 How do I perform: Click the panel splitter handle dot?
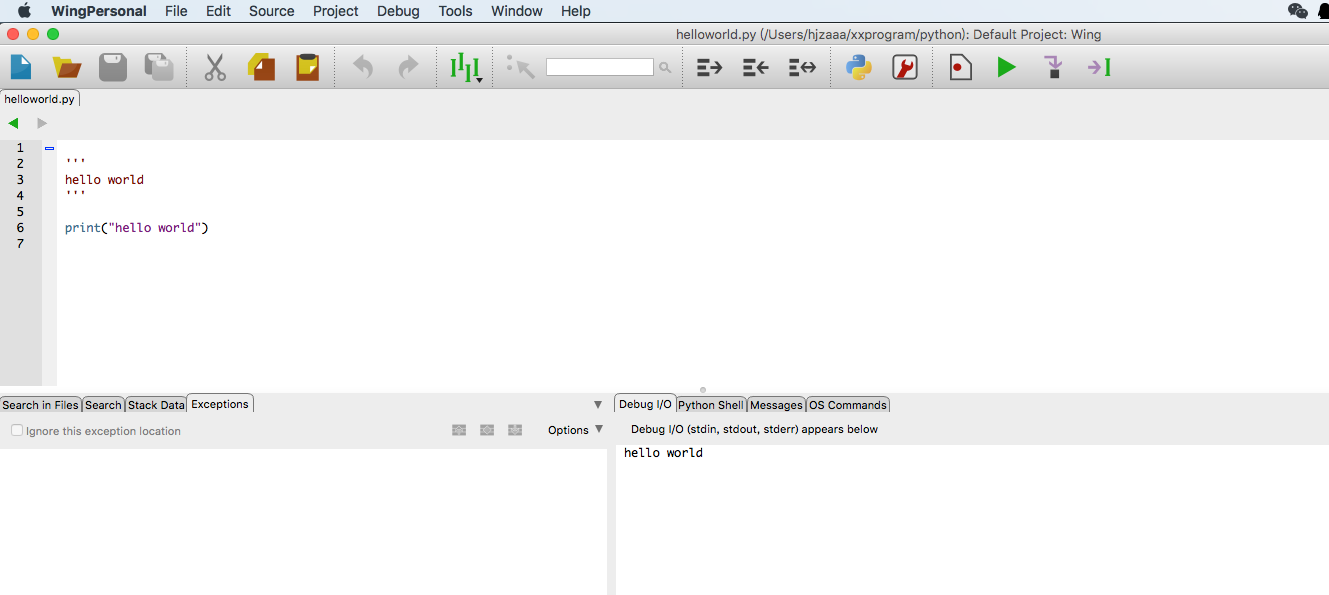pyautogui.click(x=703, y=390)
